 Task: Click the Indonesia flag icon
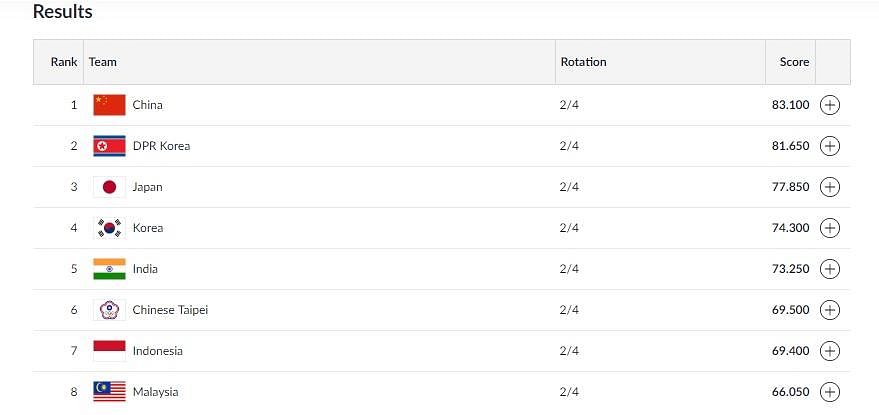tap(109, 351)
